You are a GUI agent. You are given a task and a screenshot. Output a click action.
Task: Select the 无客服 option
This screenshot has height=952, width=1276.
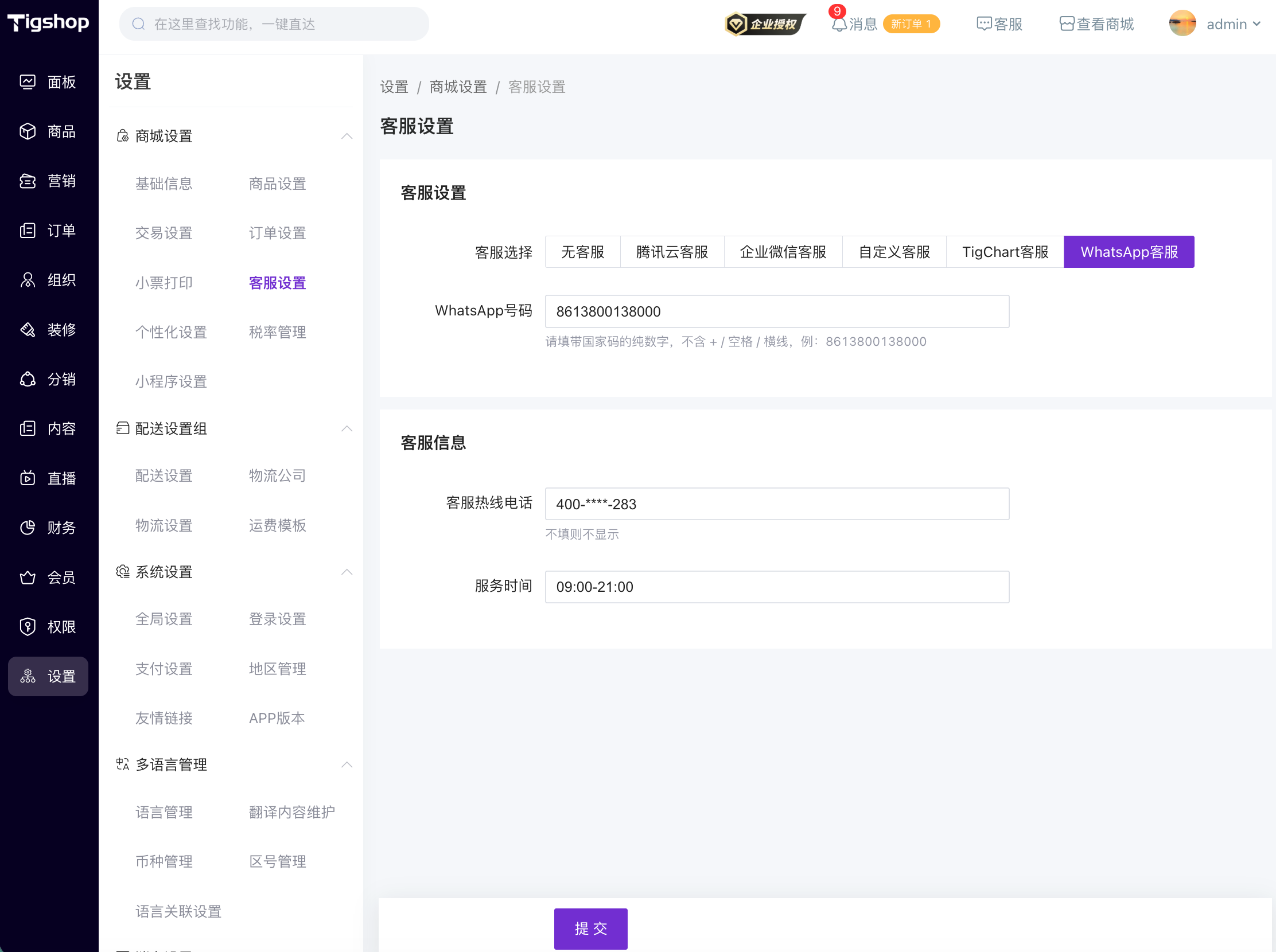[582, 252]
